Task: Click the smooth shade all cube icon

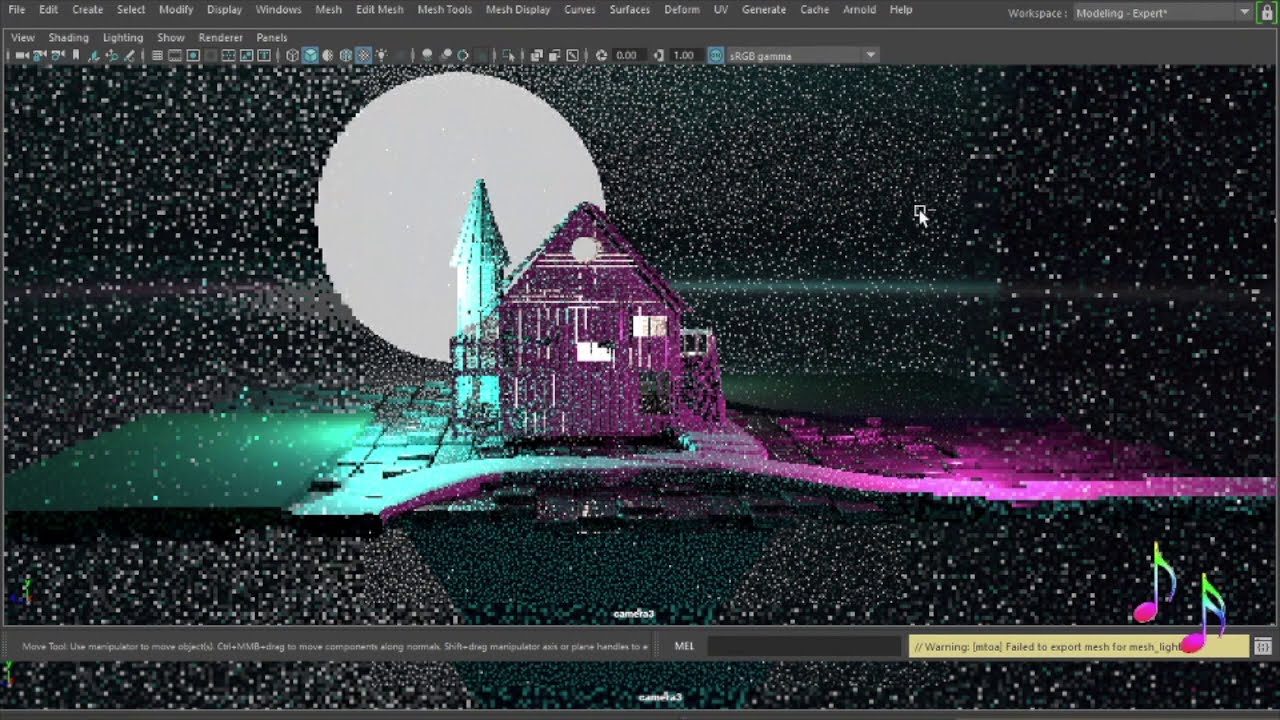Action: [x=310, y=56]
